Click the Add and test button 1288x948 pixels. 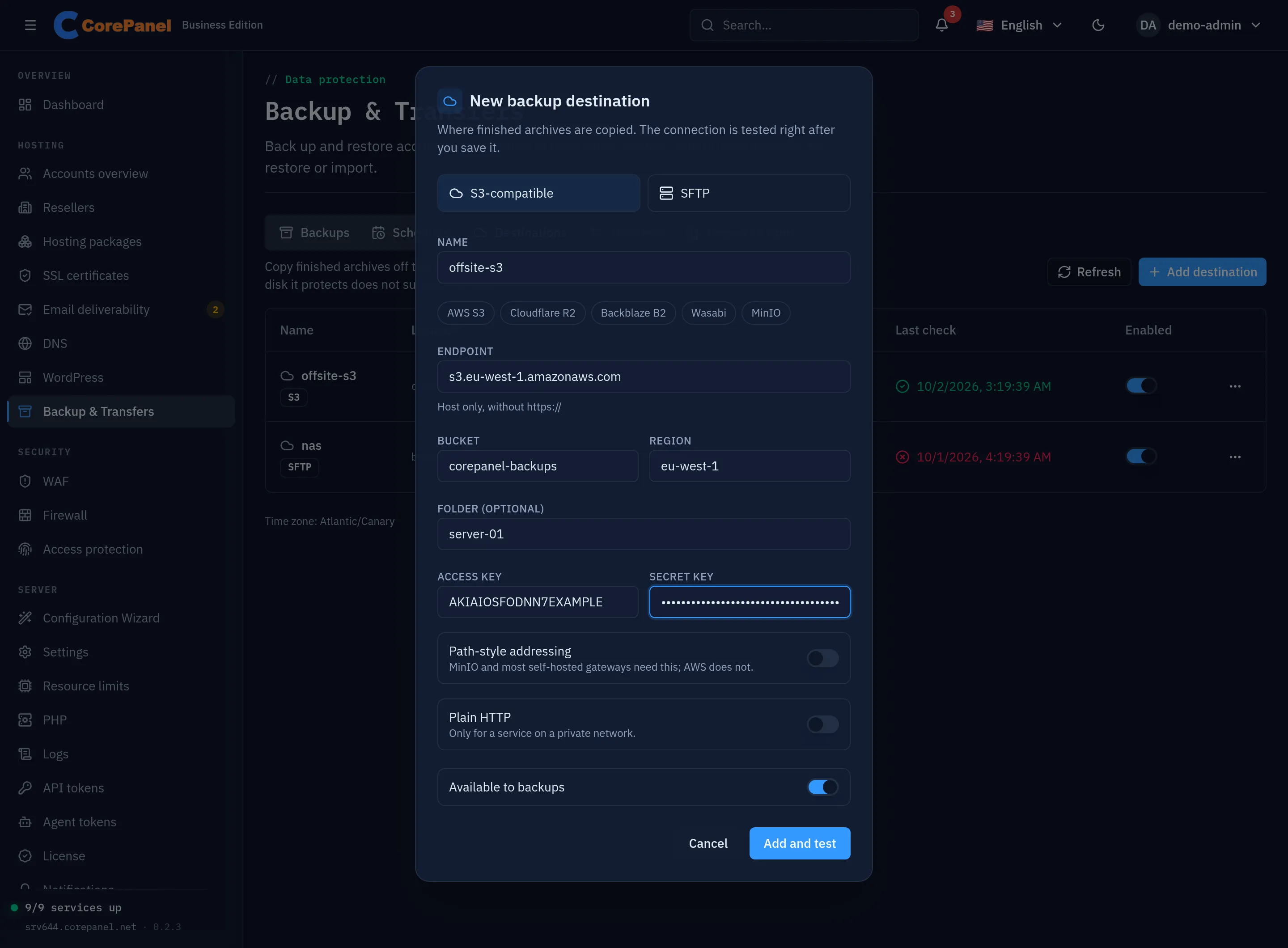[x=800, y=843]
